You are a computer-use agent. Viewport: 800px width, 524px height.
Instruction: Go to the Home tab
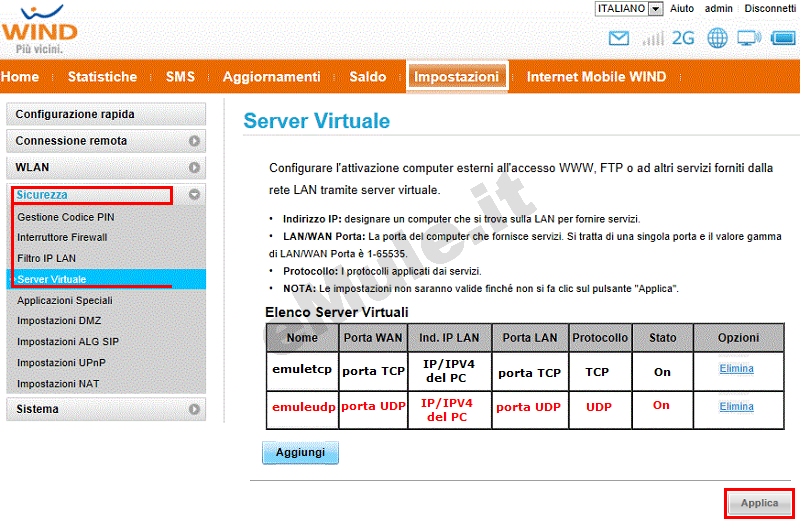(x=20, y=77)
